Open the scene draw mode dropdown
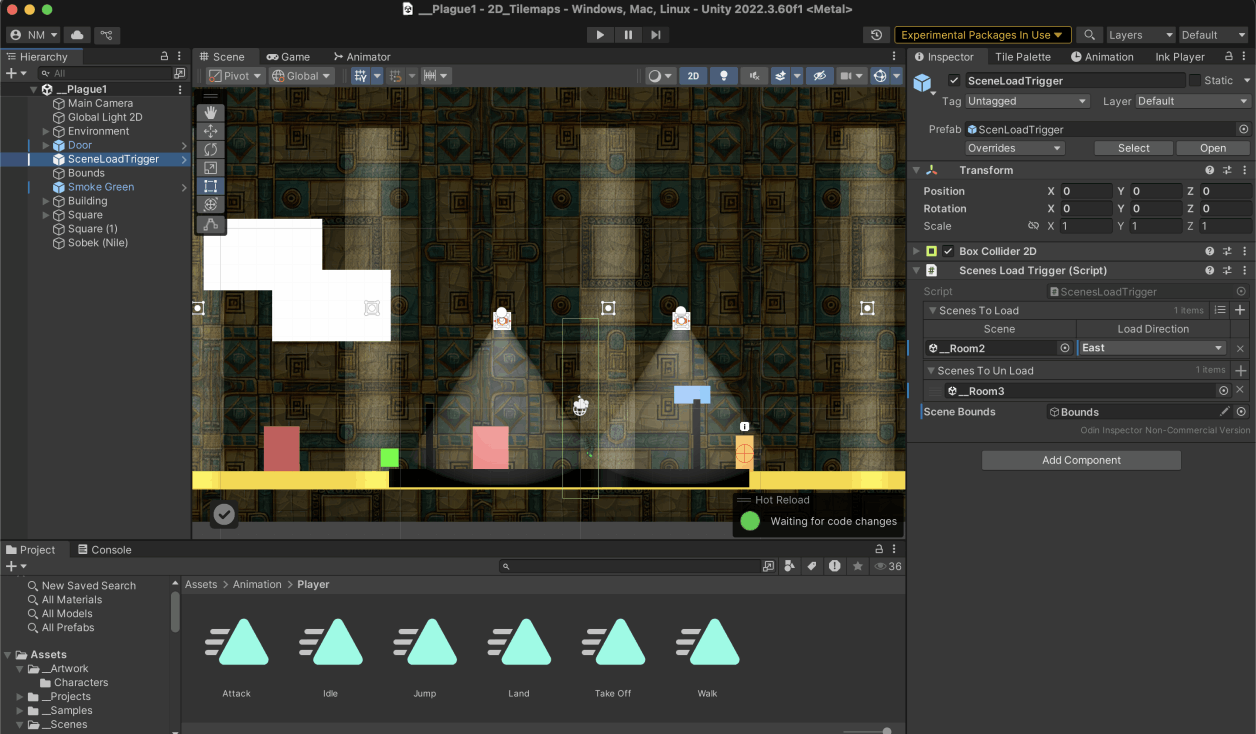The width and height of the screenshot is (1256, 734). (660, 76)
